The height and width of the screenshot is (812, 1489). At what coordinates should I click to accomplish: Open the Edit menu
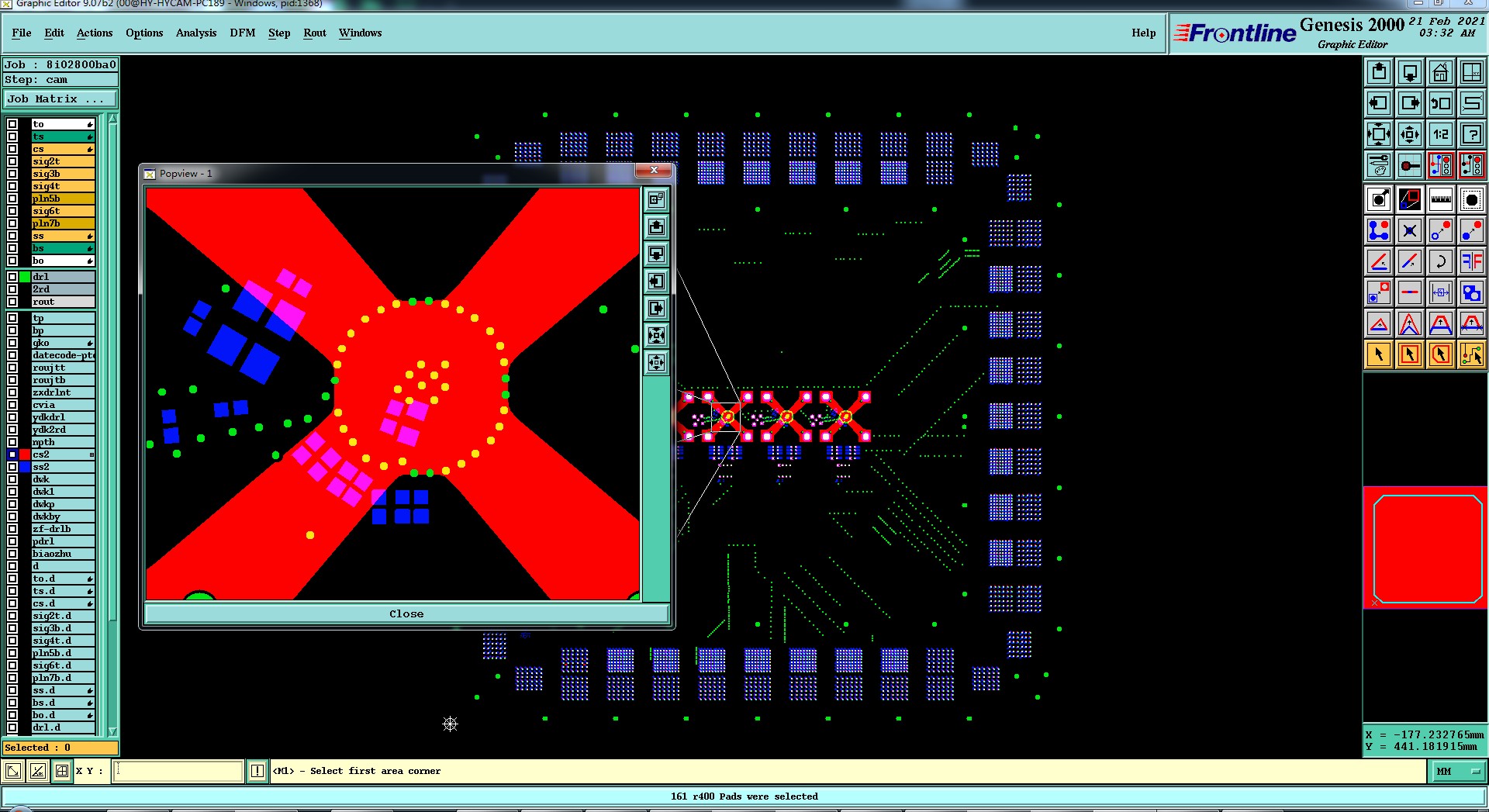tap(54, 33)
